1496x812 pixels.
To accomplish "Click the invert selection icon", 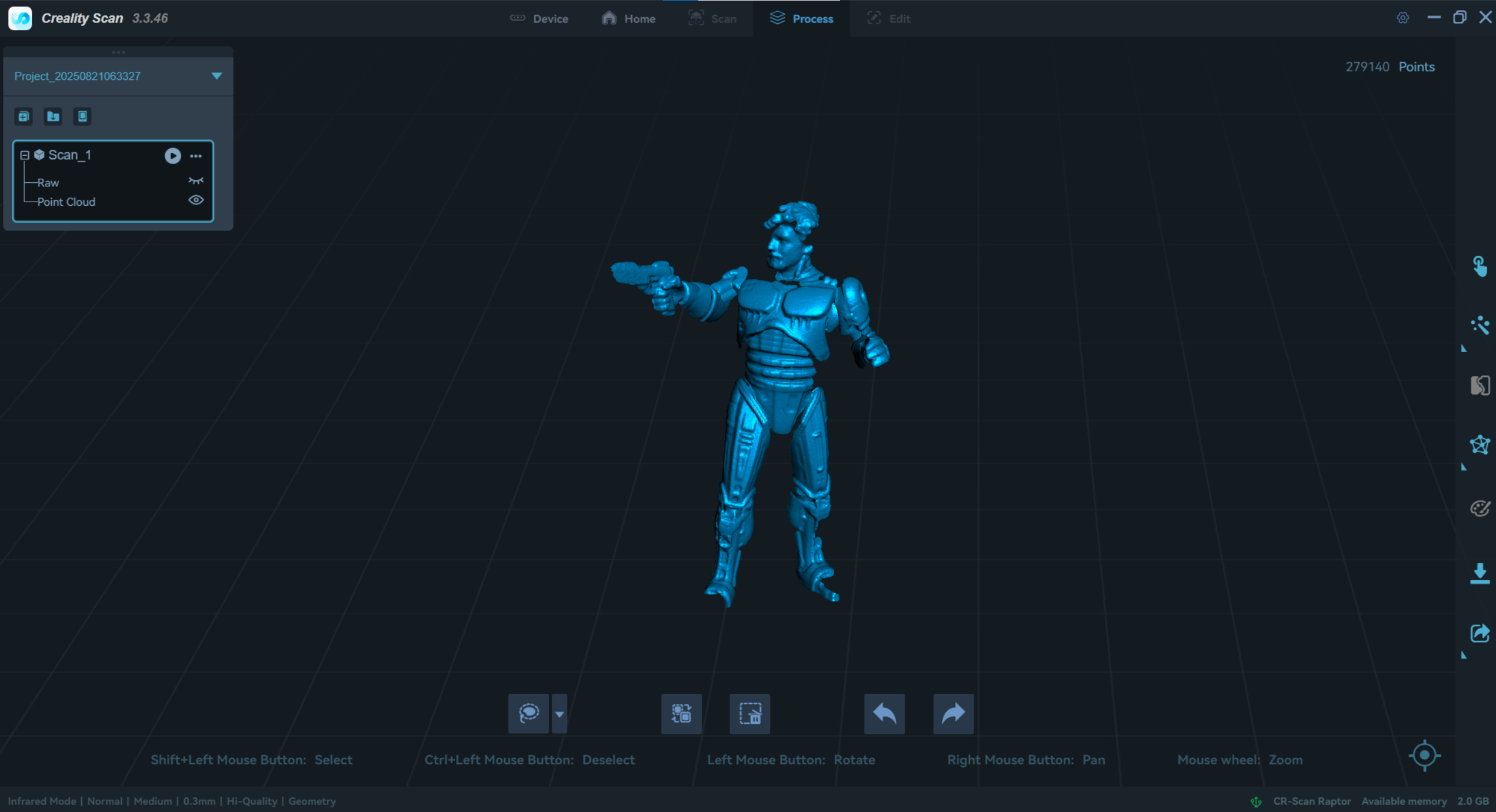I will pyautogui.click(x=681, y=713).
